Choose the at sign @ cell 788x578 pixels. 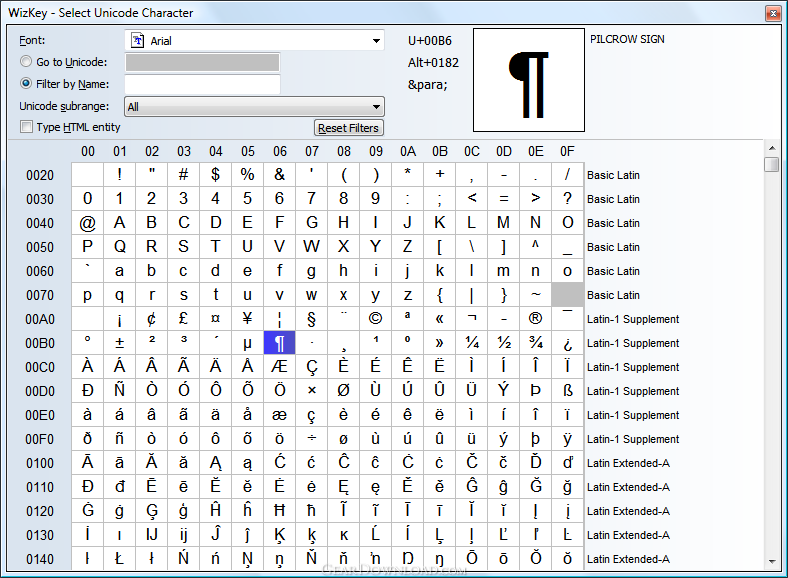click(x=87, y=223)
